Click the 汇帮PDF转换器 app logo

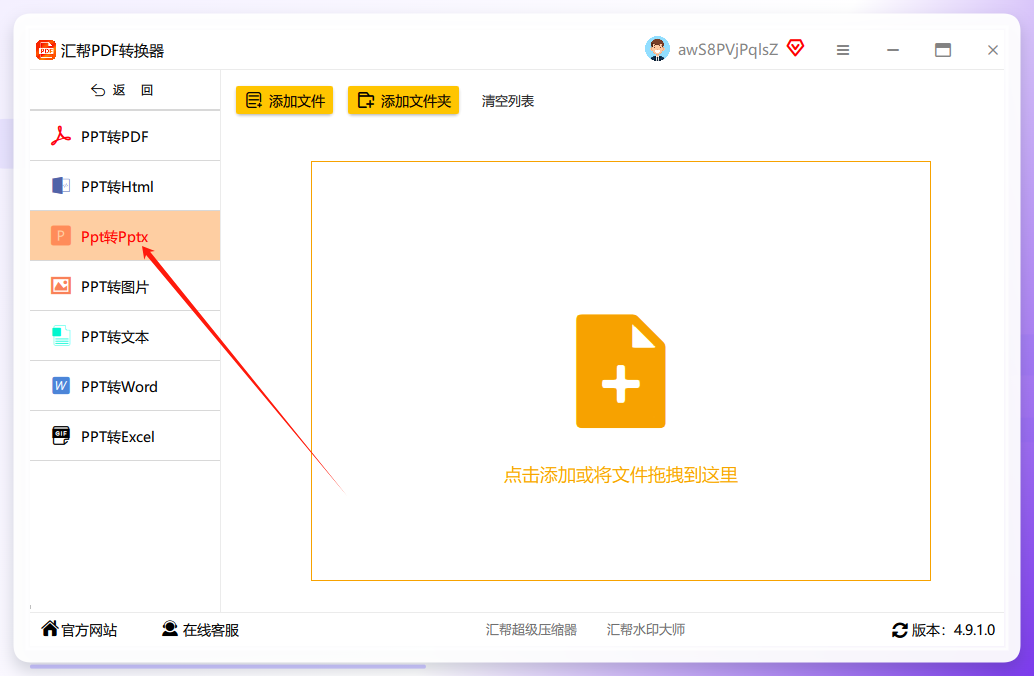[46, 50]
